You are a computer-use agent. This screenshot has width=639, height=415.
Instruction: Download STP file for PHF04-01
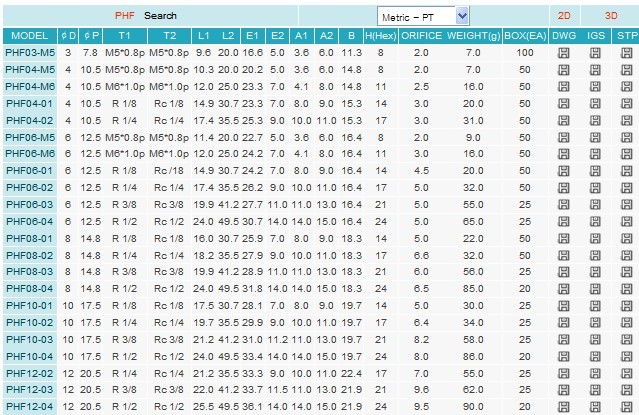pyautogui.click(x=626, y=103)
